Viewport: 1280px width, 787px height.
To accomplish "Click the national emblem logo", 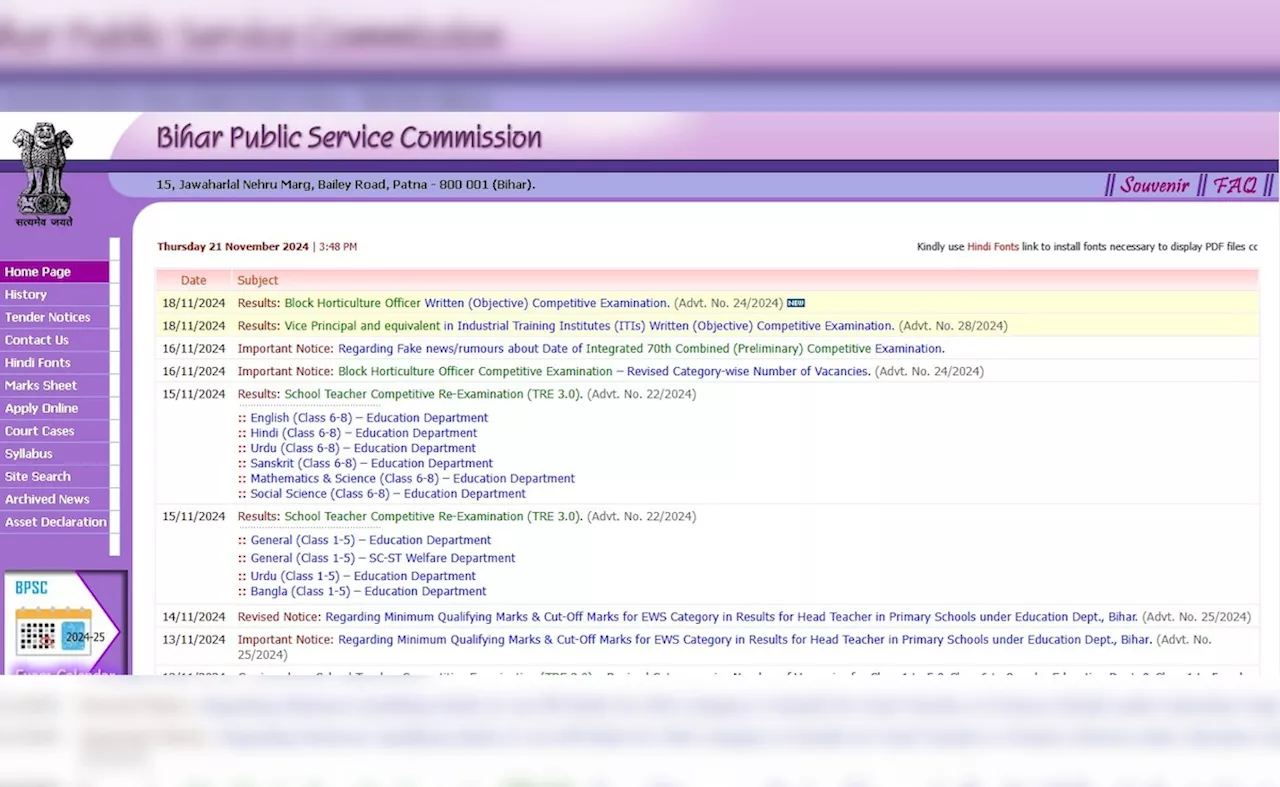I will (43, 174).
